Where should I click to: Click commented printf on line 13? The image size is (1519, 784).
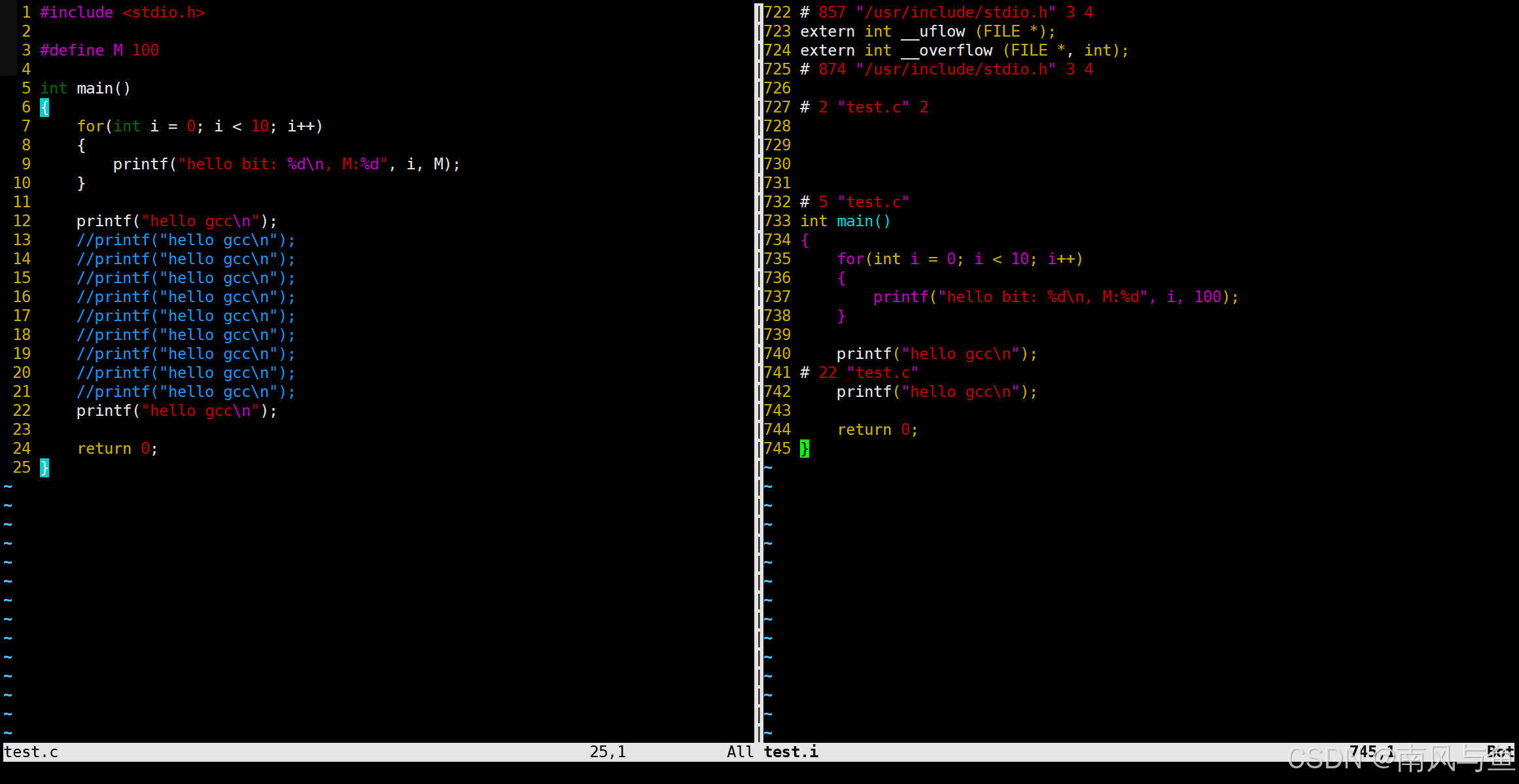pyautogui.click(x=185, y=240)
